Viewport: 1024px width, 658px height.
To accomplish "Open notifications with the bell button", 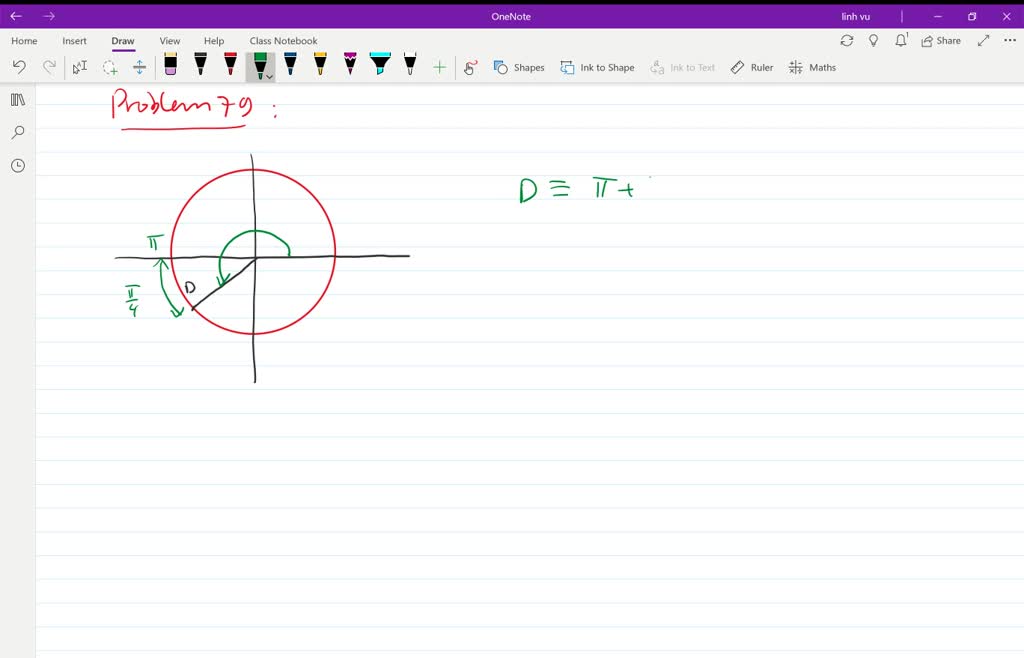I will (x=901, y=40).
